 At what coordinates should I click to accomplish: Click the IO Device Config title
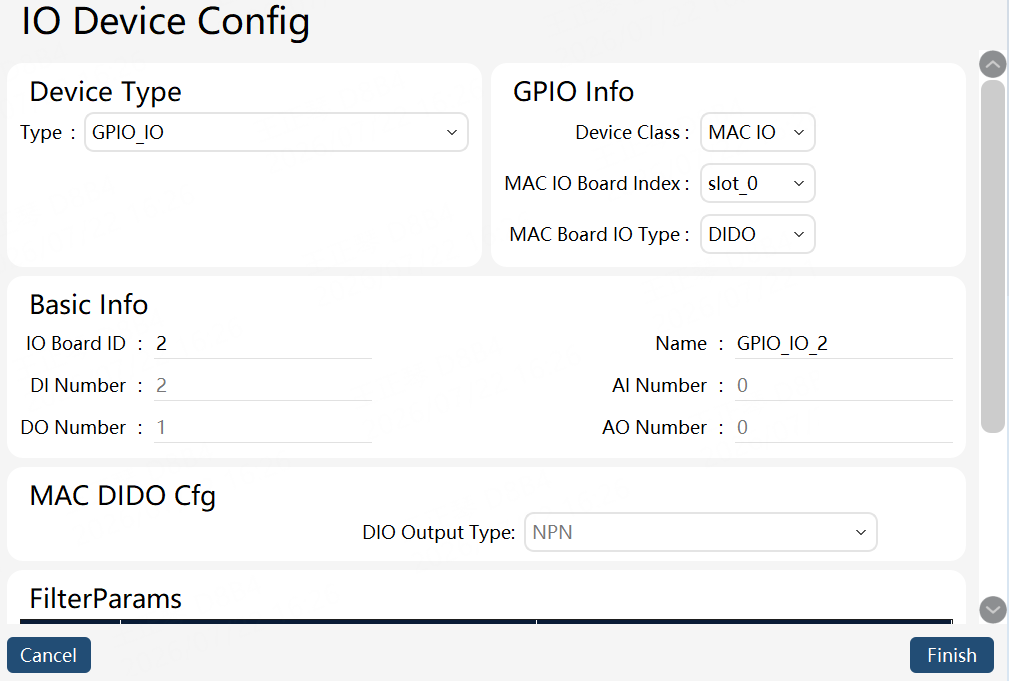click(165, 22)
